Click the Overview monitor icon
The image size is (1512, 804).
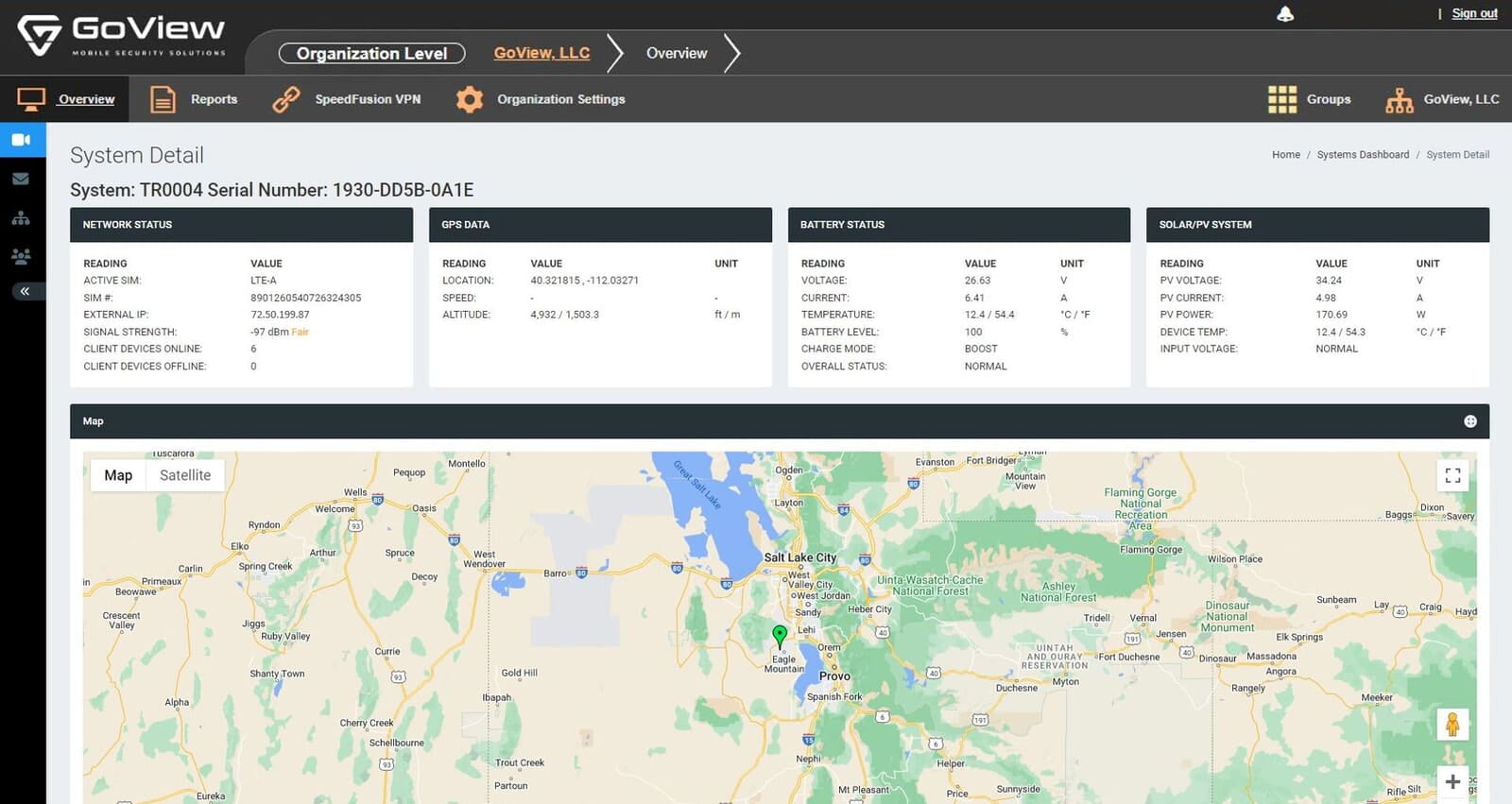click(31, 99)
